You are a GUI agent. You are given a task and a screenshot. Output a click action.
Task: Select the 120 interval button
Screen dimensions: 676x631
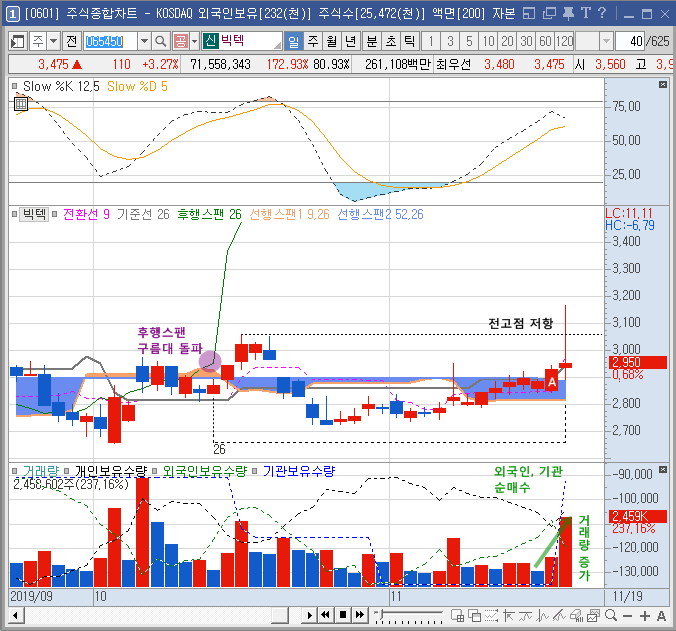pos(564,42)
